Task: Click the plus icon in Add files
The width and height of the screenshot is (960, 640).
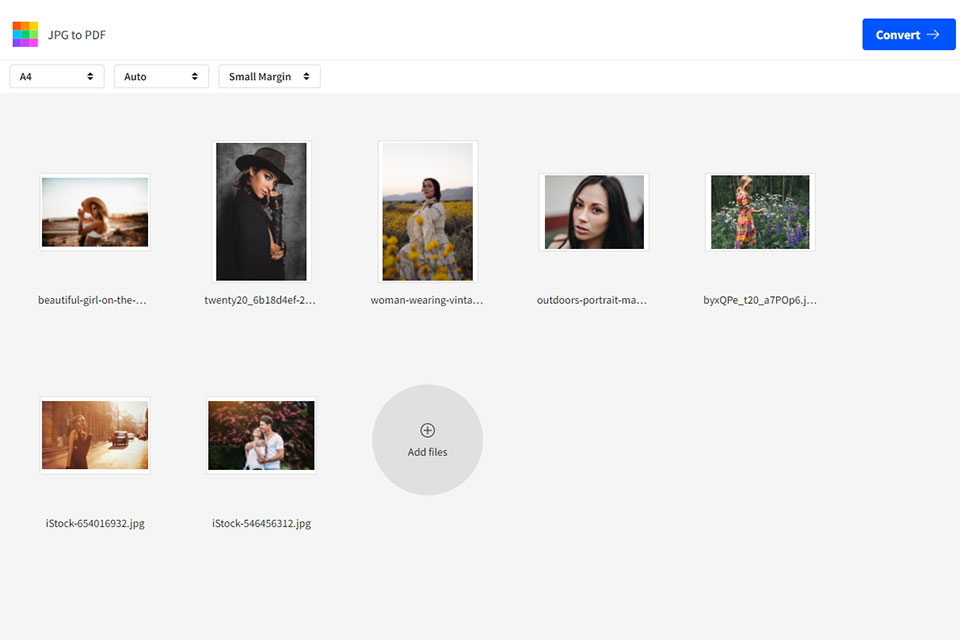Action: 427,430
